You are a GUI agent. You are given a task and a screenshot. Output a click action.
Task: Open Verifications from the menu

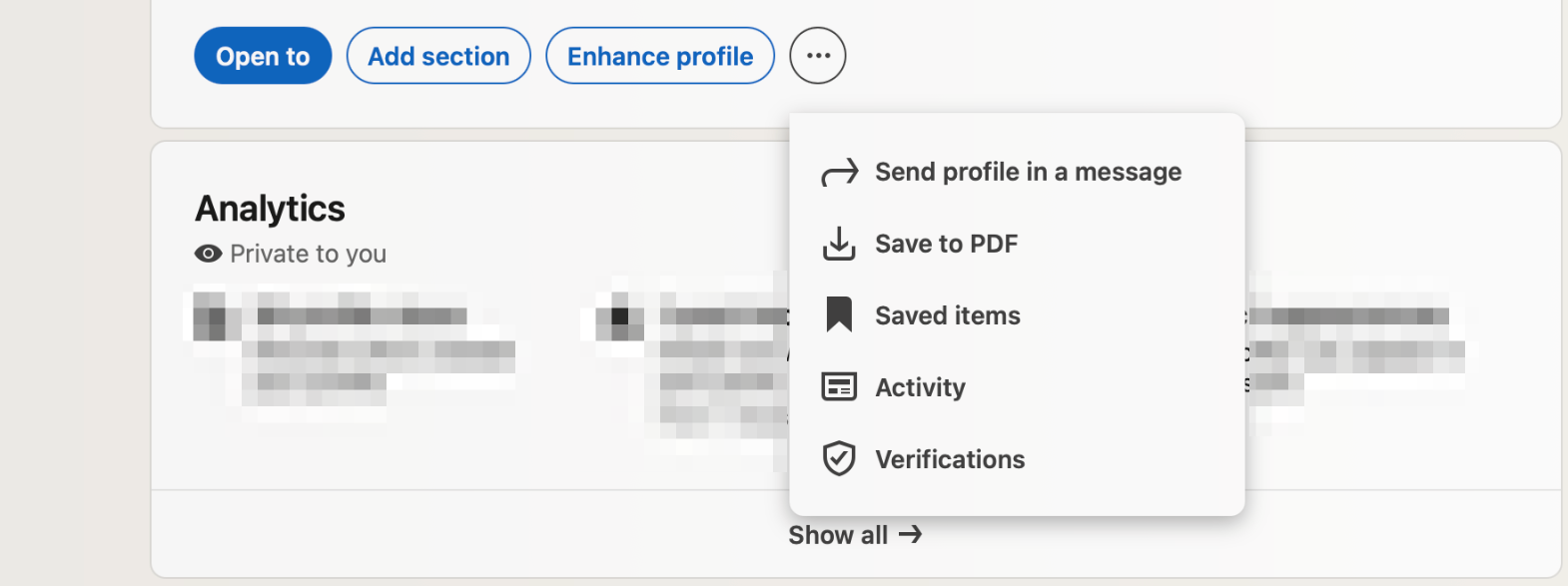coord(949,458)
